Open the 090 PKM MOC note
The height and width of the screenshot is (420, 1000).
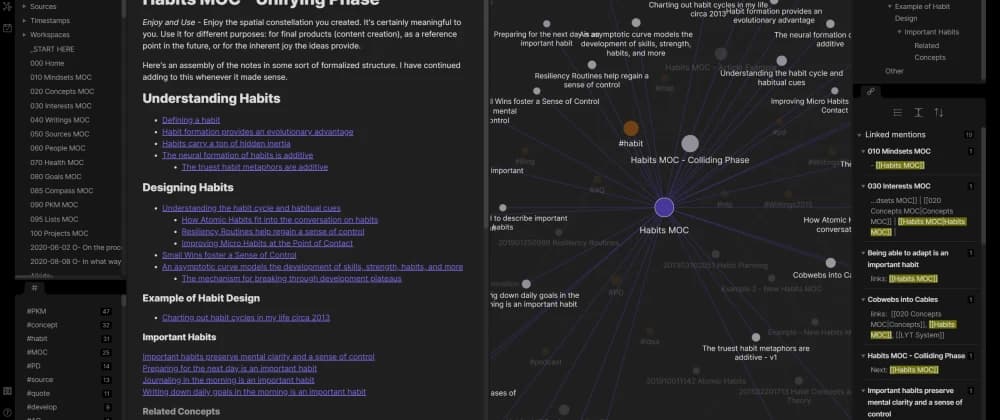pyautogui.click(x=58, y=204)
